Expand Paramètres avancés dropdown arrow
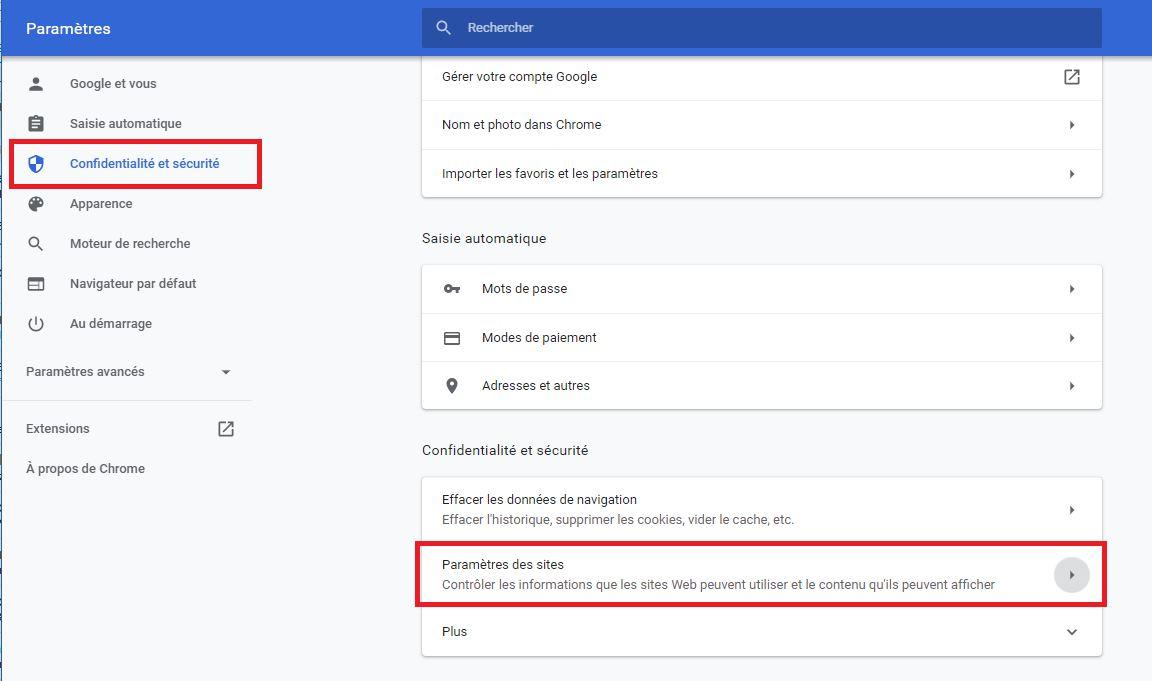 (x=226, y=372)
